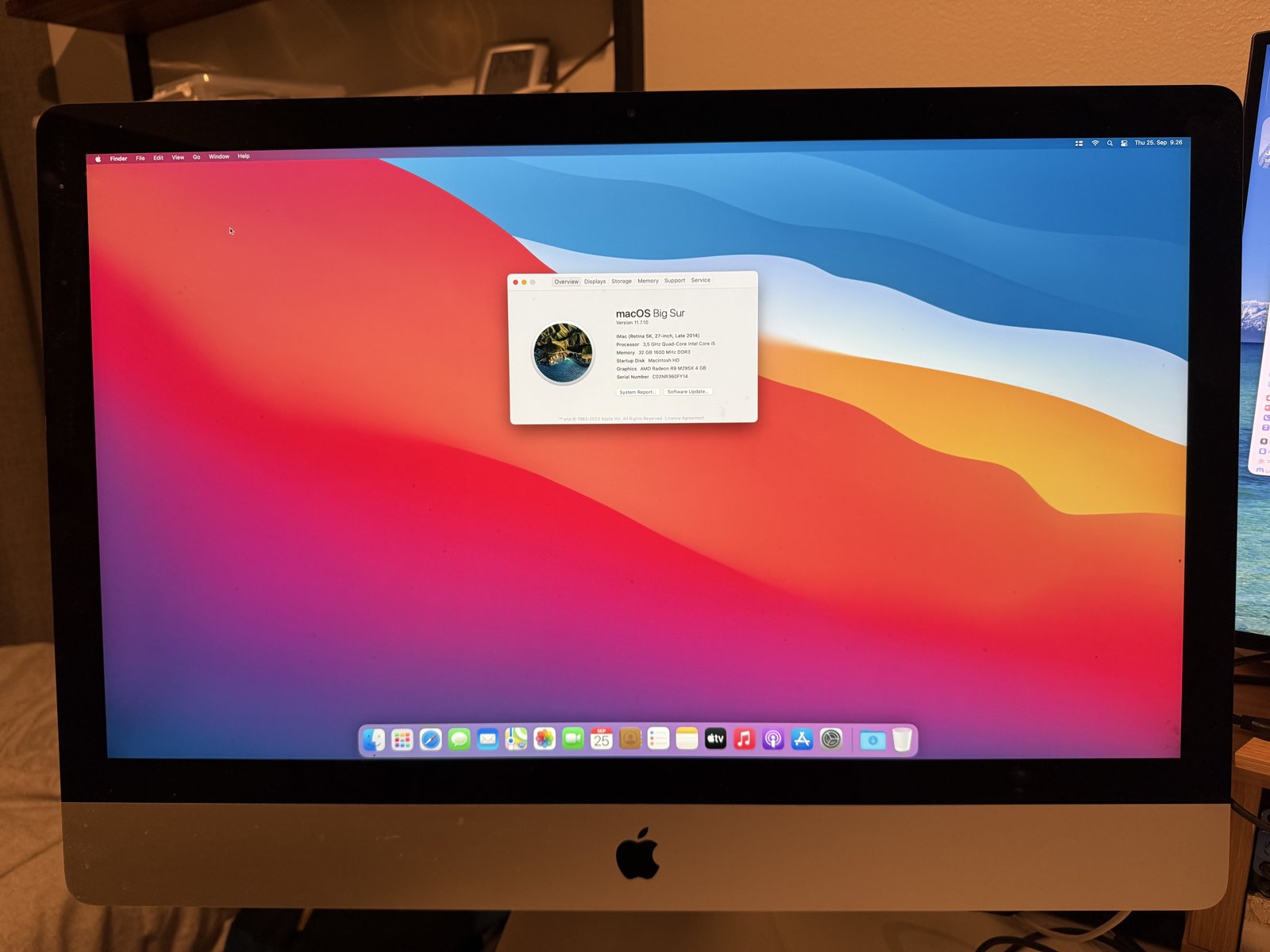Image resolution: width=1270 pixels, height=952 pixels.
Task: Switch to the Displays tab
Action: click(595, 282)
